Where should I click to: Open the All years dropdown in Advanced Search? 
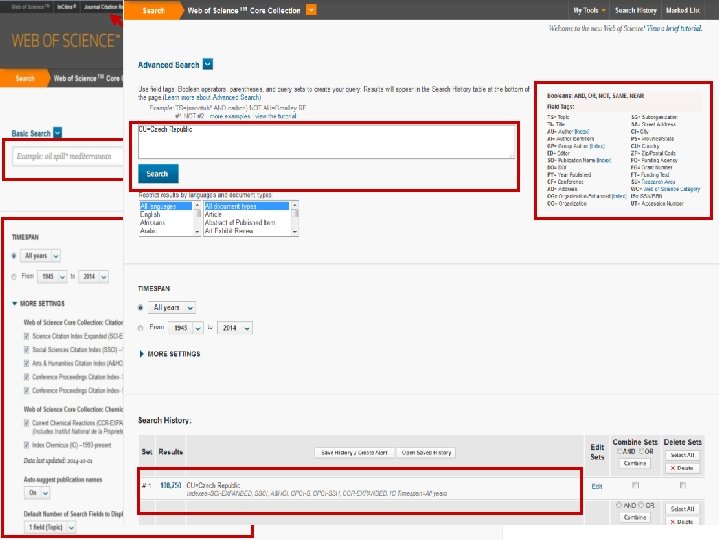(x=171, y=307)
